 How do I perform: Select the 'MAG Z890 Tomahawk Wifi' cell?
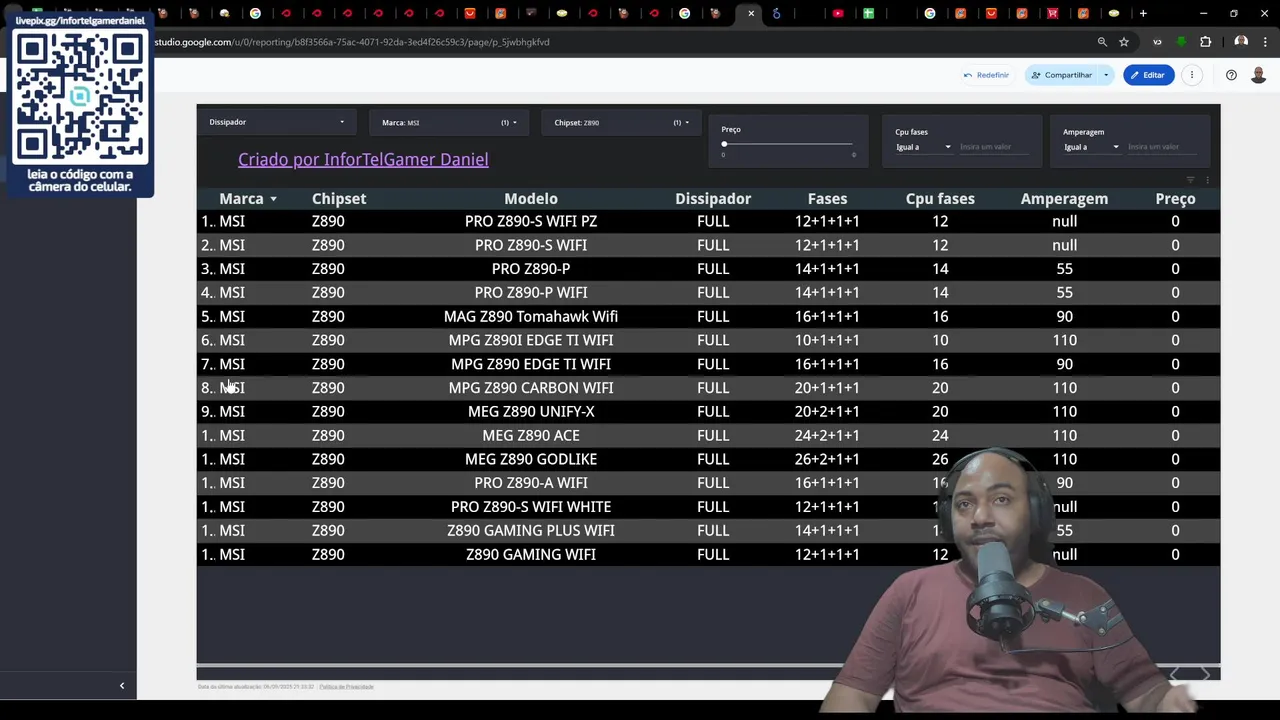[531, 317]
